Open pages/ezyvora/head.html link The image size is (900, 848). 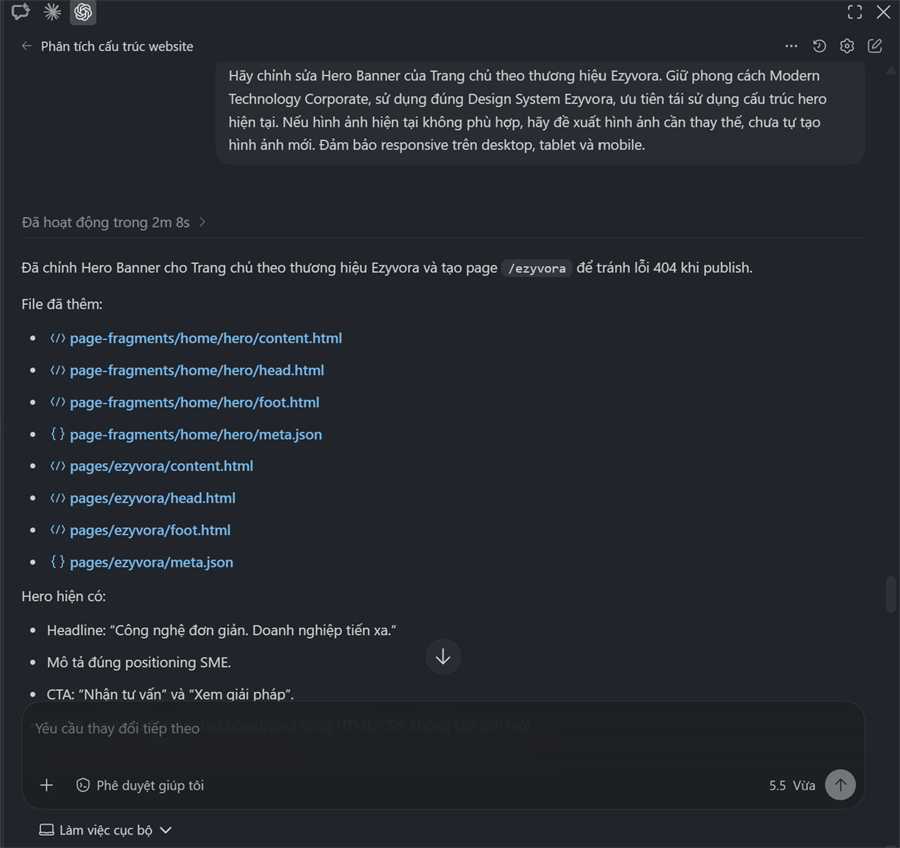tap(153, 498)
